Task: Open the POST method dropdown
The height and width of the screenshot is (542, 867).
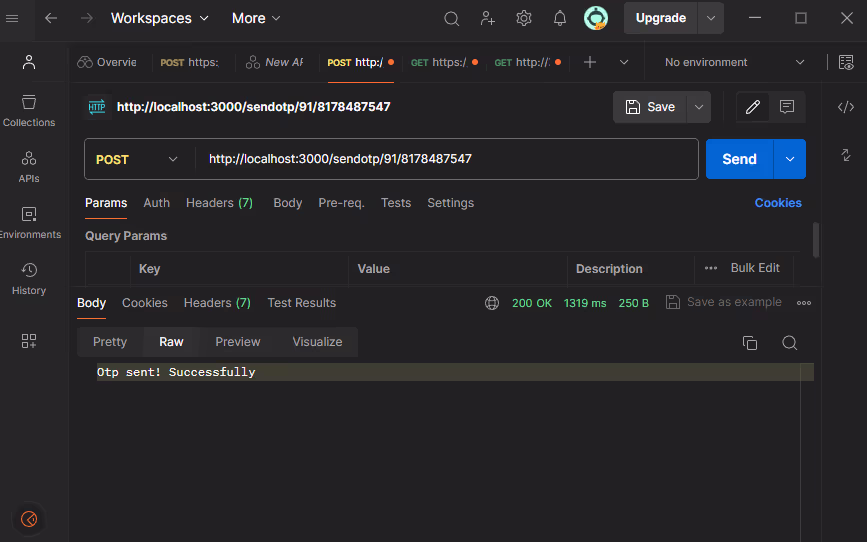Action: click(137, 159)
